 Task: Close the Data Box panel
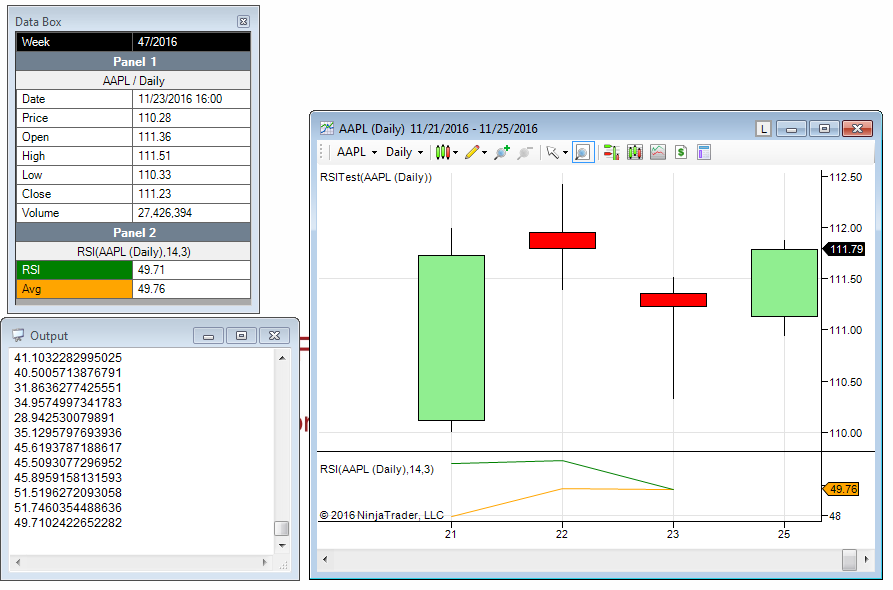[243, 22]
